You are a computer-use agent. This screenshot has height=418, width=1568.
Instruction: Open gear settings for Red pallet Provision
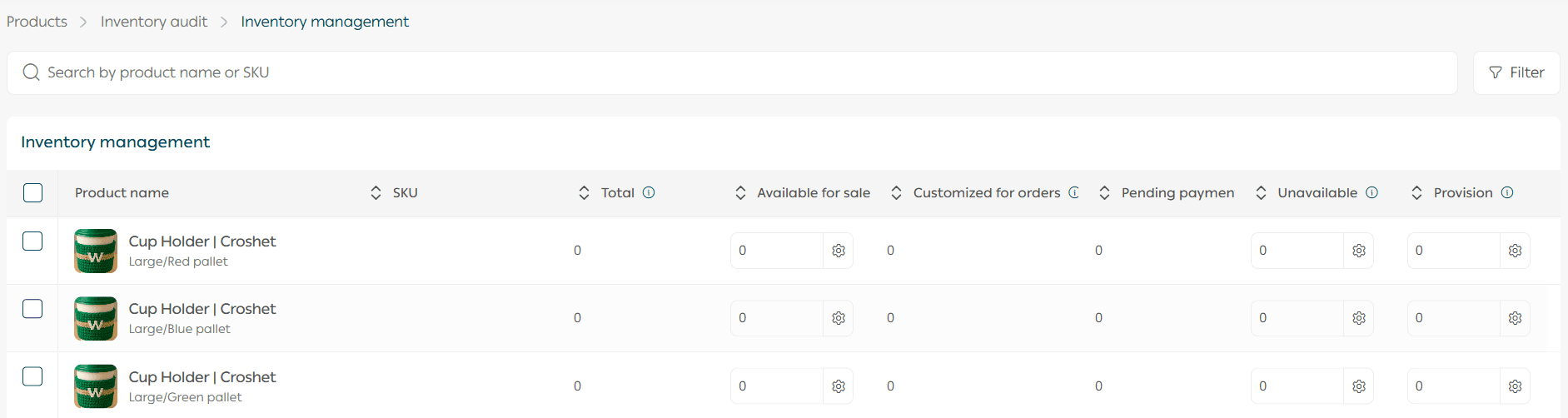(1515, 251)
